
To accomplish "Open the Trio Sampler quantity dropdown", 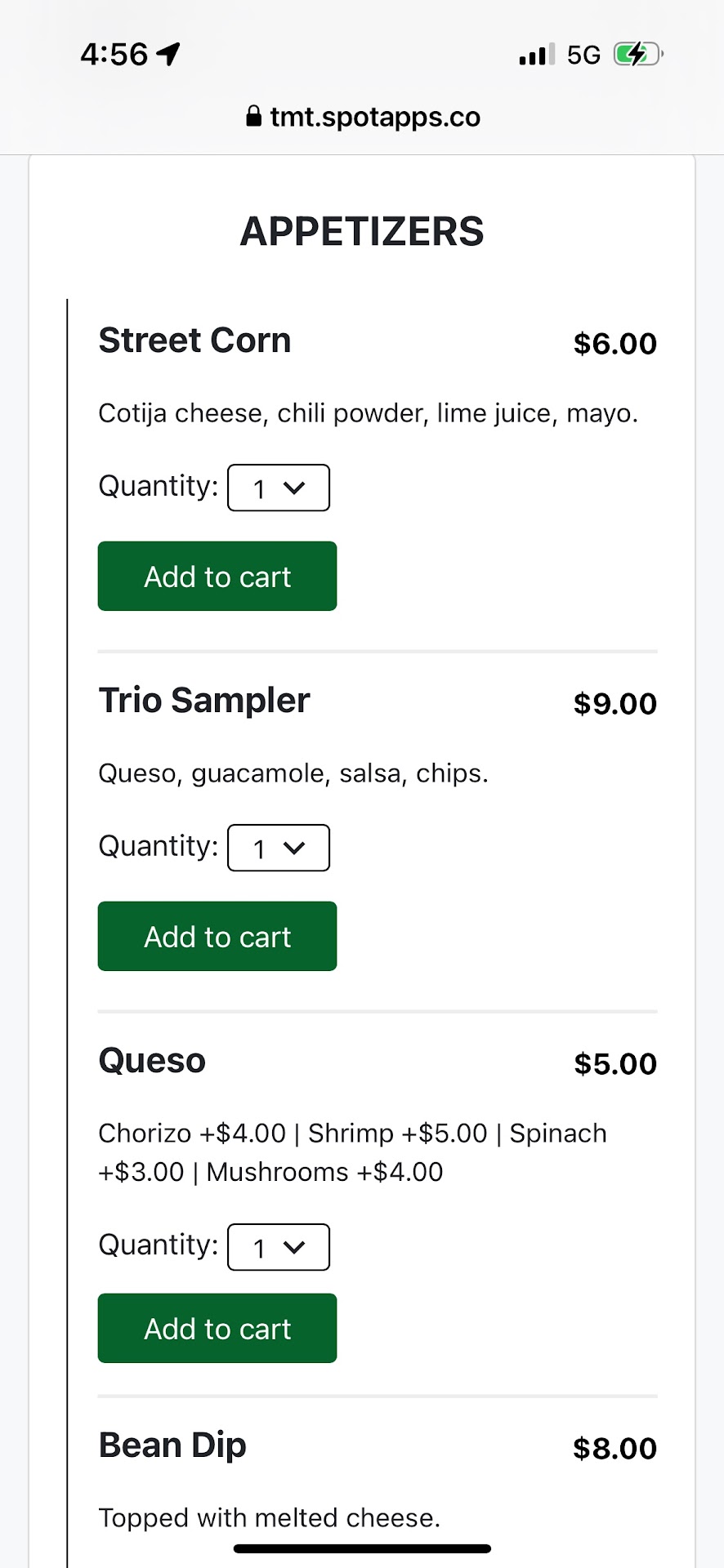I will (279, 849).
